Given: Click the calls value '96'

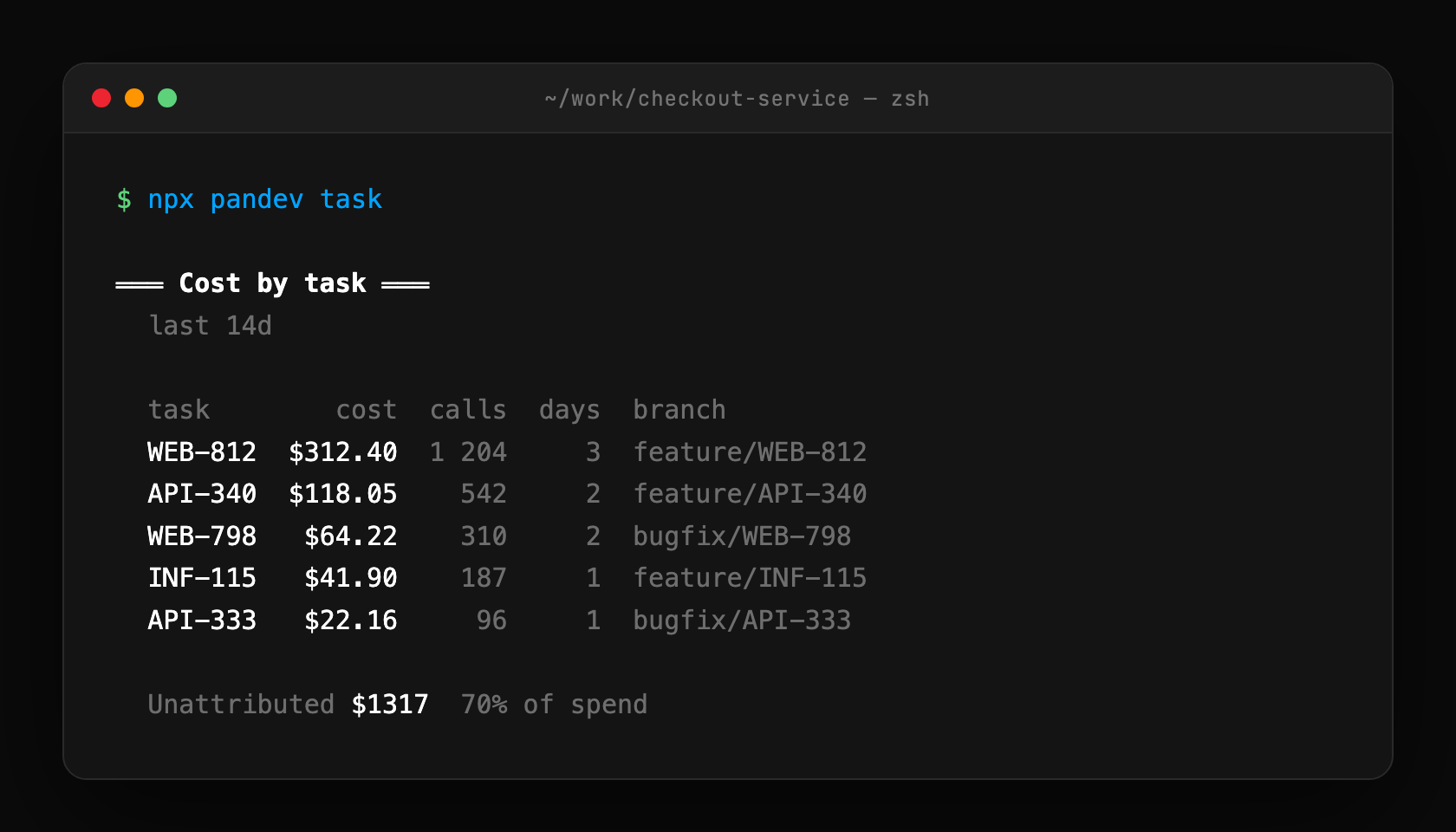Looking at the screenshot, I should (x=491, y=621).
